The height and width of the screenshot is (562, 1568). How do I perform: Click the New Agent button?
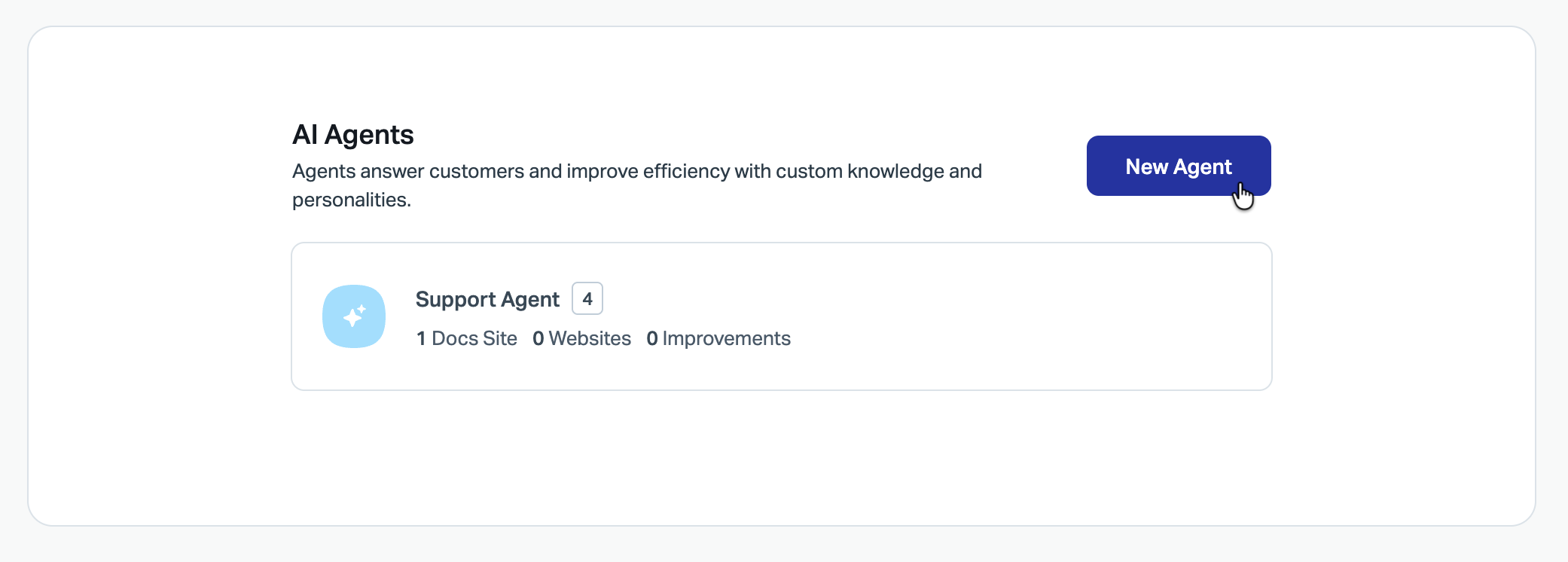1178,166
